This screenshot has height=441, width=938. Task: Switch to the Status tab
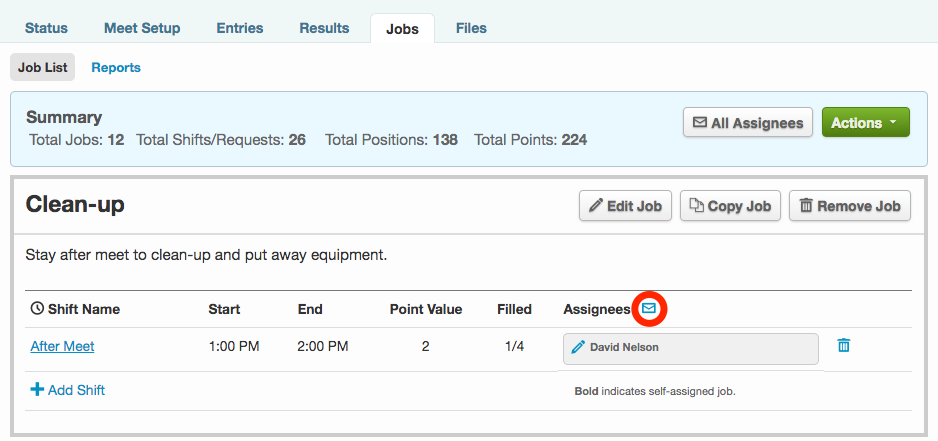click(x=46, y=28)
